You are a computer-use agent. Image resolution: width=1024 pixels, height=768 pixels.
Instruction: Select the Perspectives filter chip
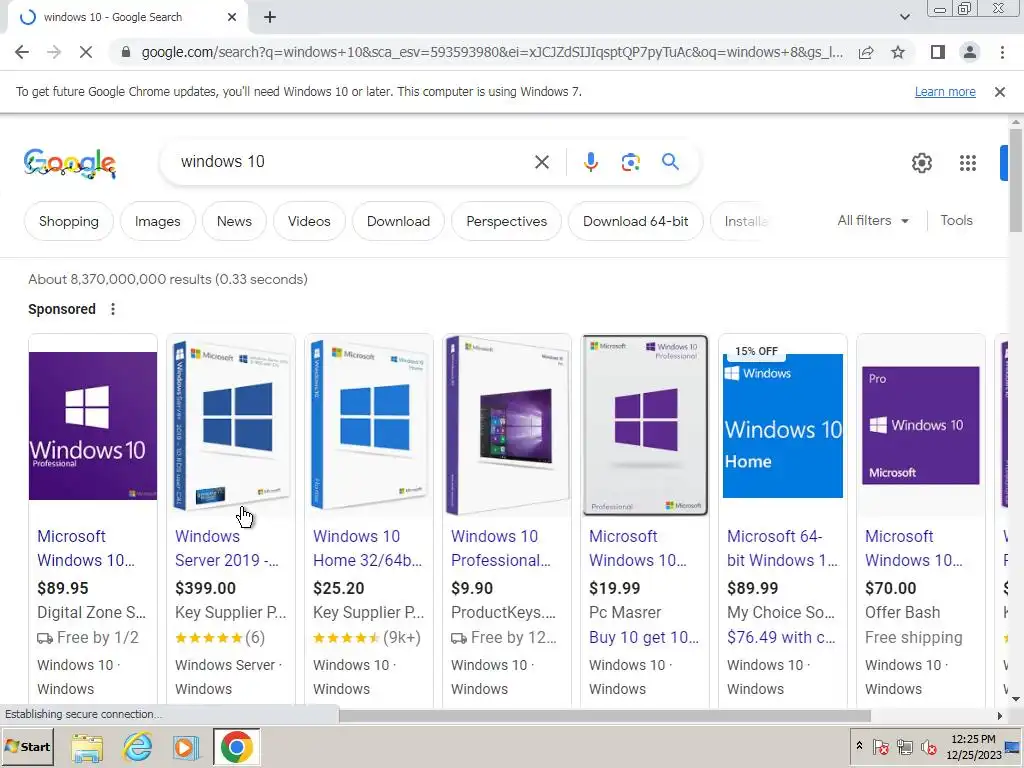(x=507, y=221)
